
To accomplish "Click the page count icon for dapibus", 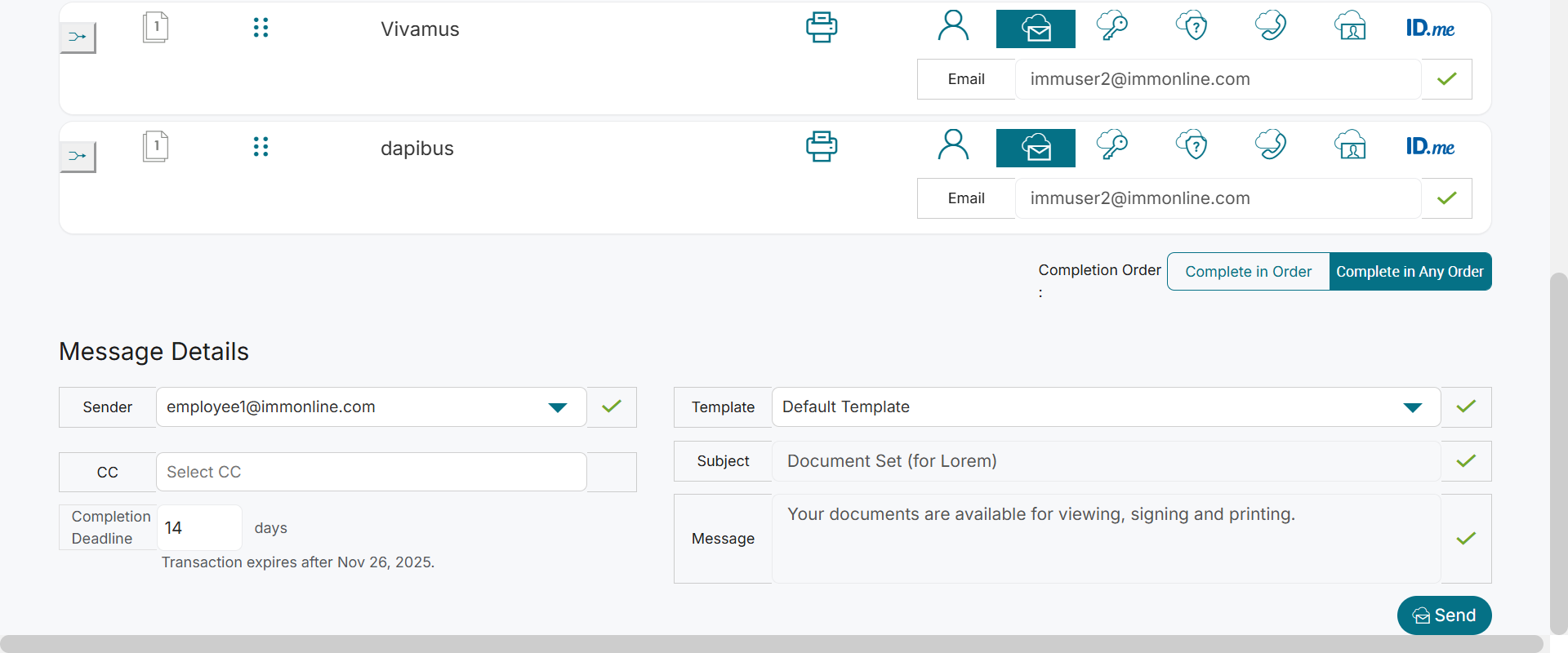I will [x=155, y=147].
